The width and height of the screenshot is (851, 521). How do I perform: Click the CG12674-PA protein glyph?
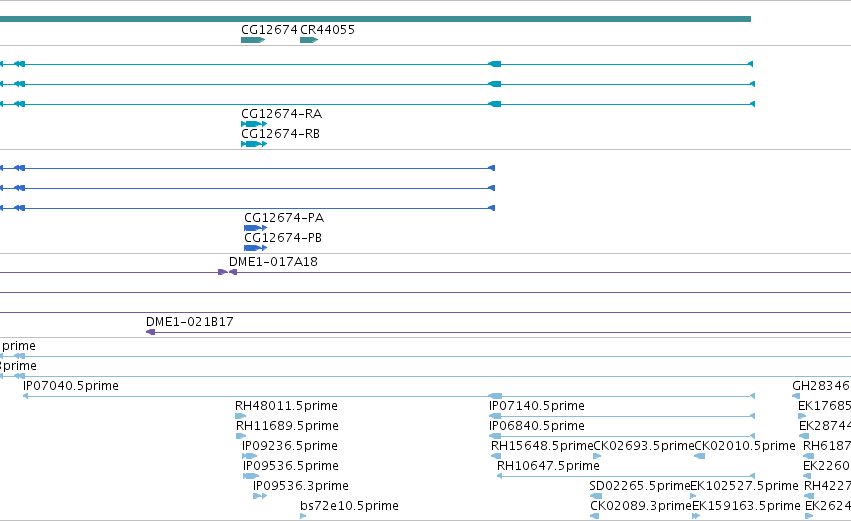coord(255,228)
